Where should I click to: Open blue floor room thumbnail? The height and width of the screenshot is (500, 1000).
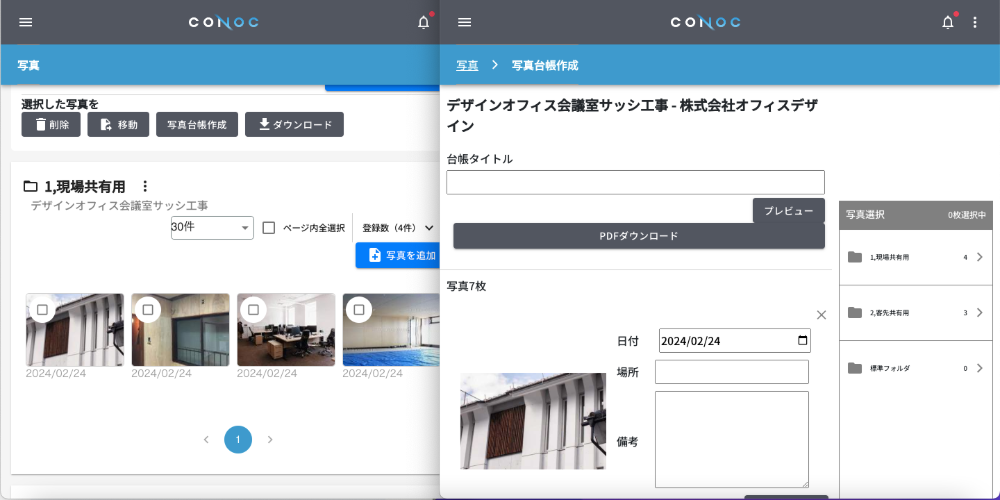(x=391, y=330)
